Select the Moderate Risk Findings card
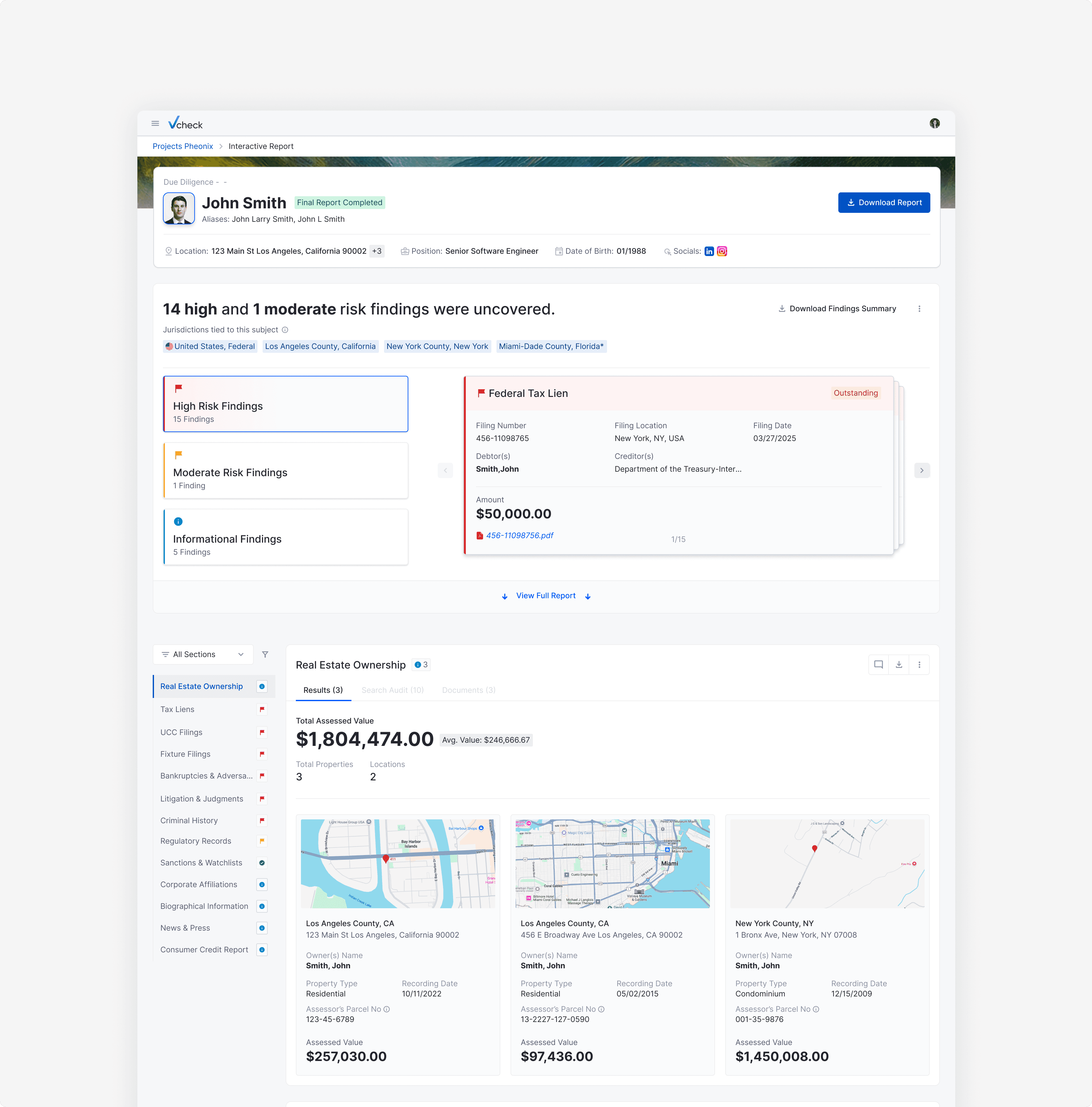Screen dimensions: 1092x1107 coord(285,471)
